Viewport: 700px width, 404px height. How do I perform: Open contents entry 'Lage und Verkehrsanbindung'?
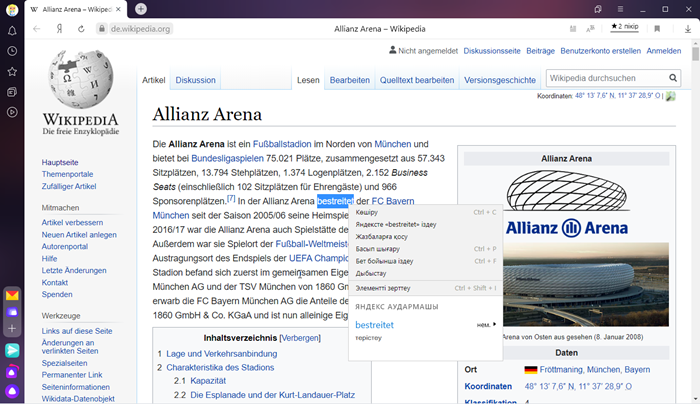pyautogui.click(x=221, y=354)
